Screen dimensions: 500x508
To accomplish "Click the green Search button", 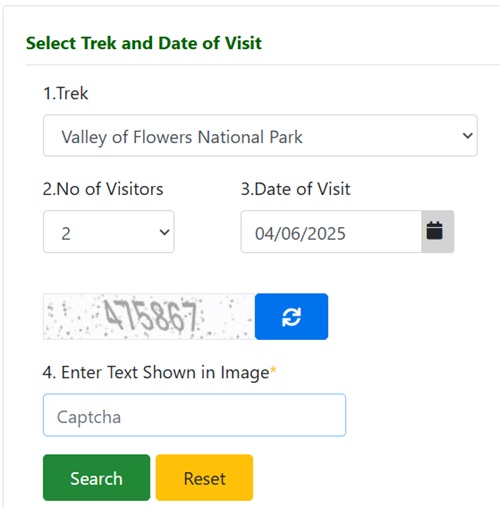I will coord(96,477).
